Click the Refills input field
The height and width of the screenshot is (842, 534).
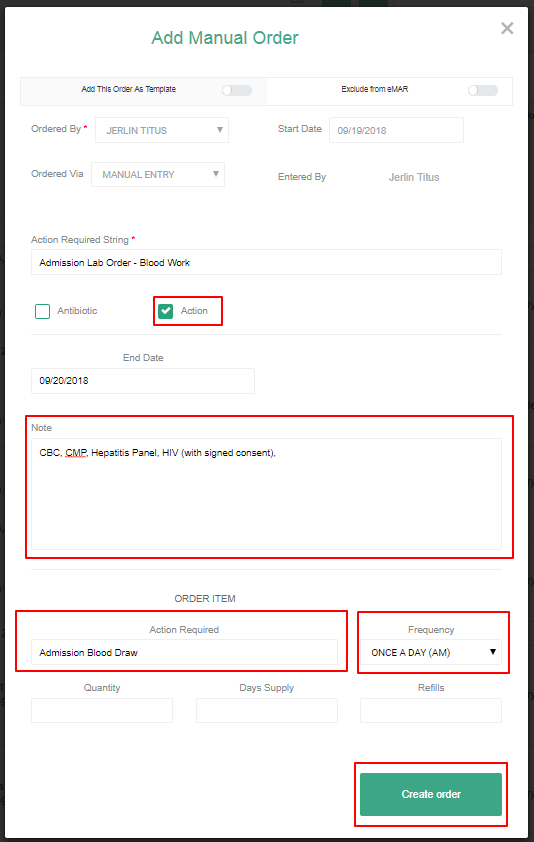coord(431,710)
